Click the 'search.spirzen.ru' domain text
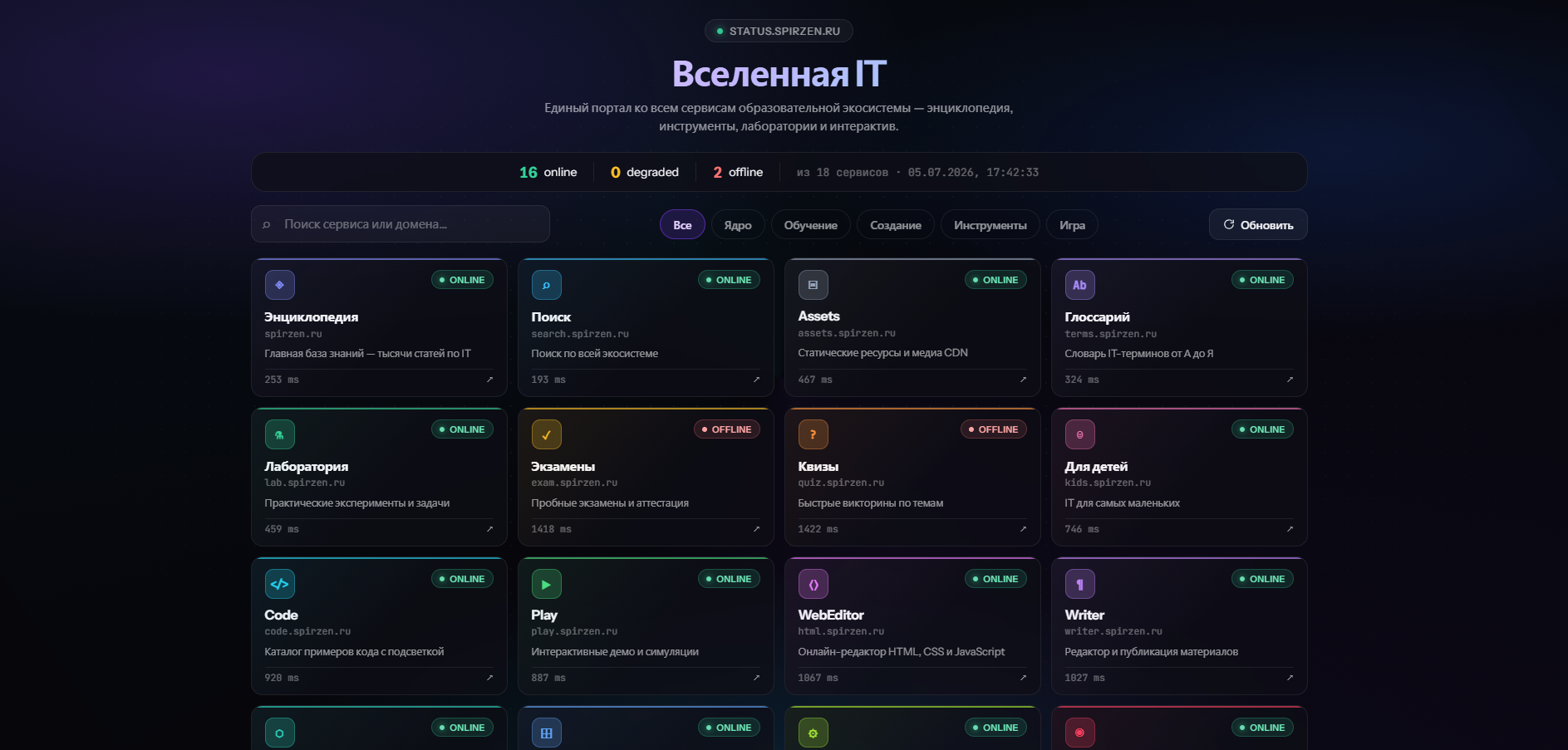Viewport: 1568px width, 750px height. coord(580,334)
